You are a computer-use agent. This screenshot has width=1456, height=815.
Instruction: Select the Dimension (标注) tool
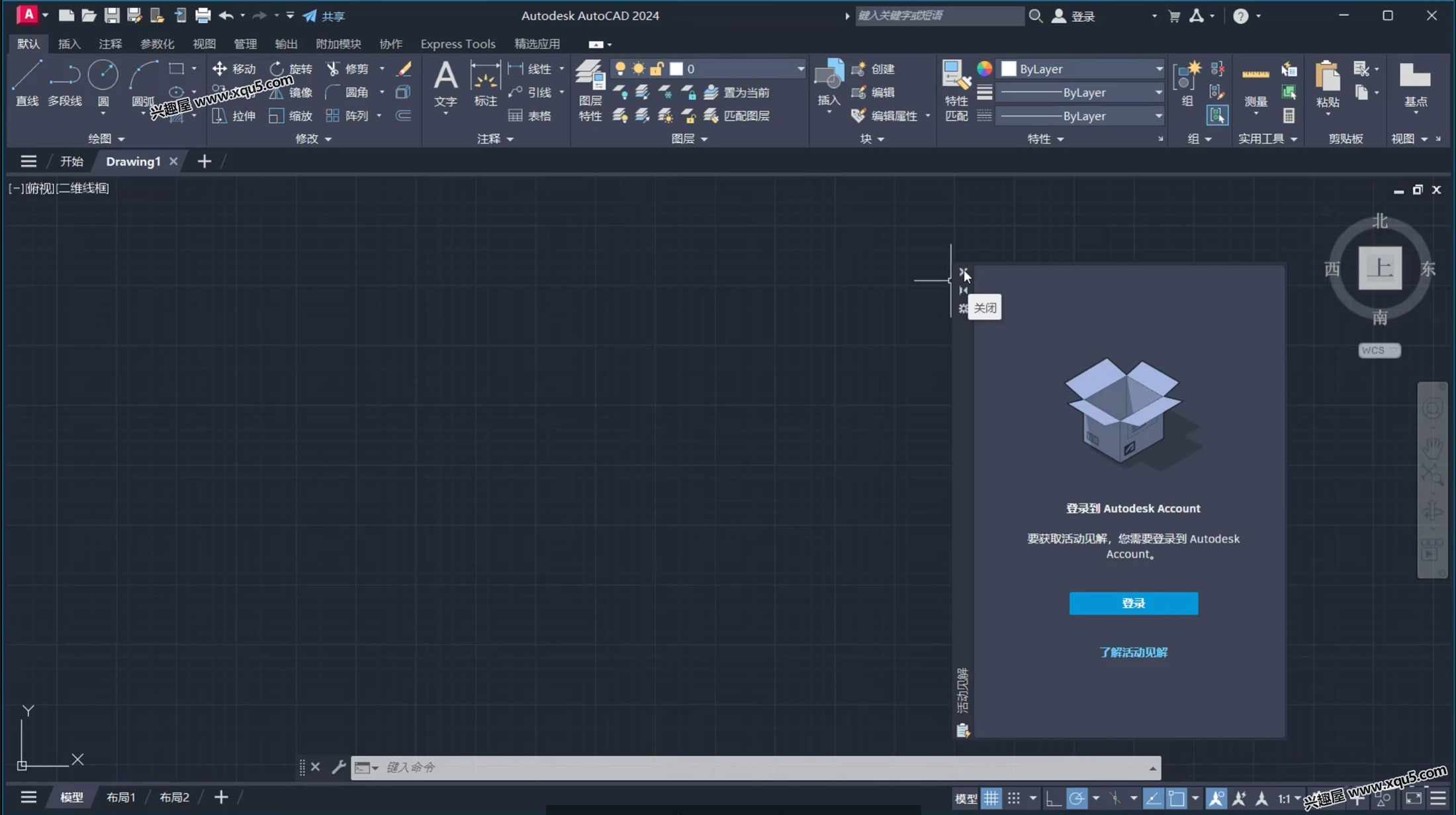[x=485, y=83]
